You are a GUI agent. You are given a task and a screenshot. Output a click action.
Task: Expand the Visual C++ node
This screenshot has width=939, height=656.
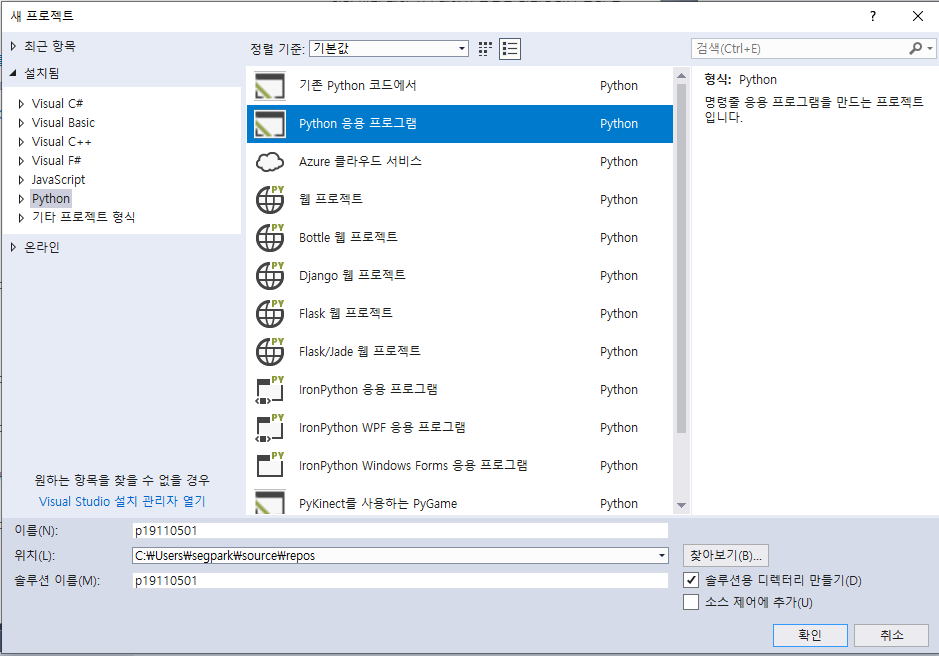click(21, 142)
